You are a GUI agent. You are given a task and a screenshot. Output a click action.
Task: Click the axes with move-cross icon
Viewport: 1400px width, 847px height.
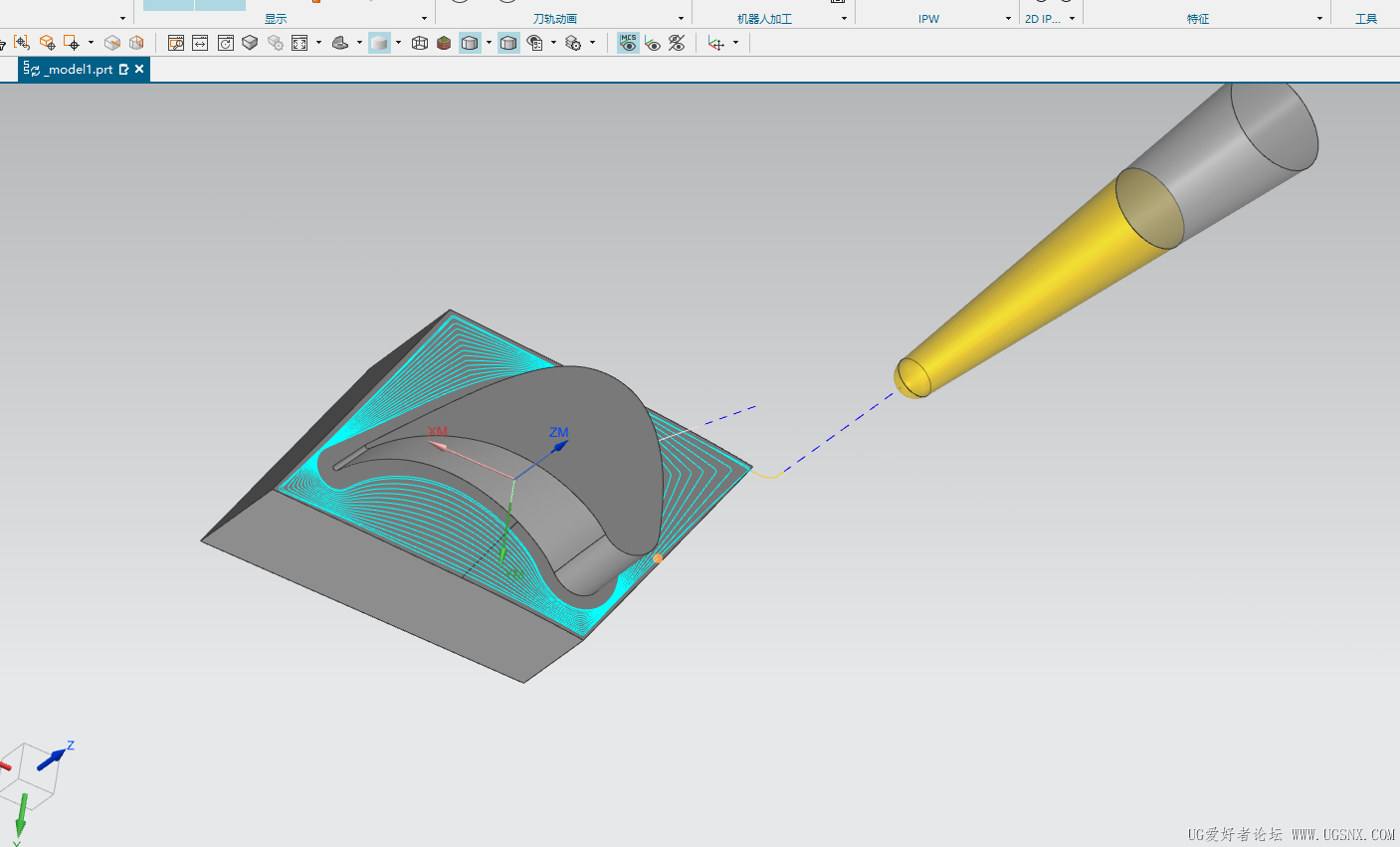[716, 43]
